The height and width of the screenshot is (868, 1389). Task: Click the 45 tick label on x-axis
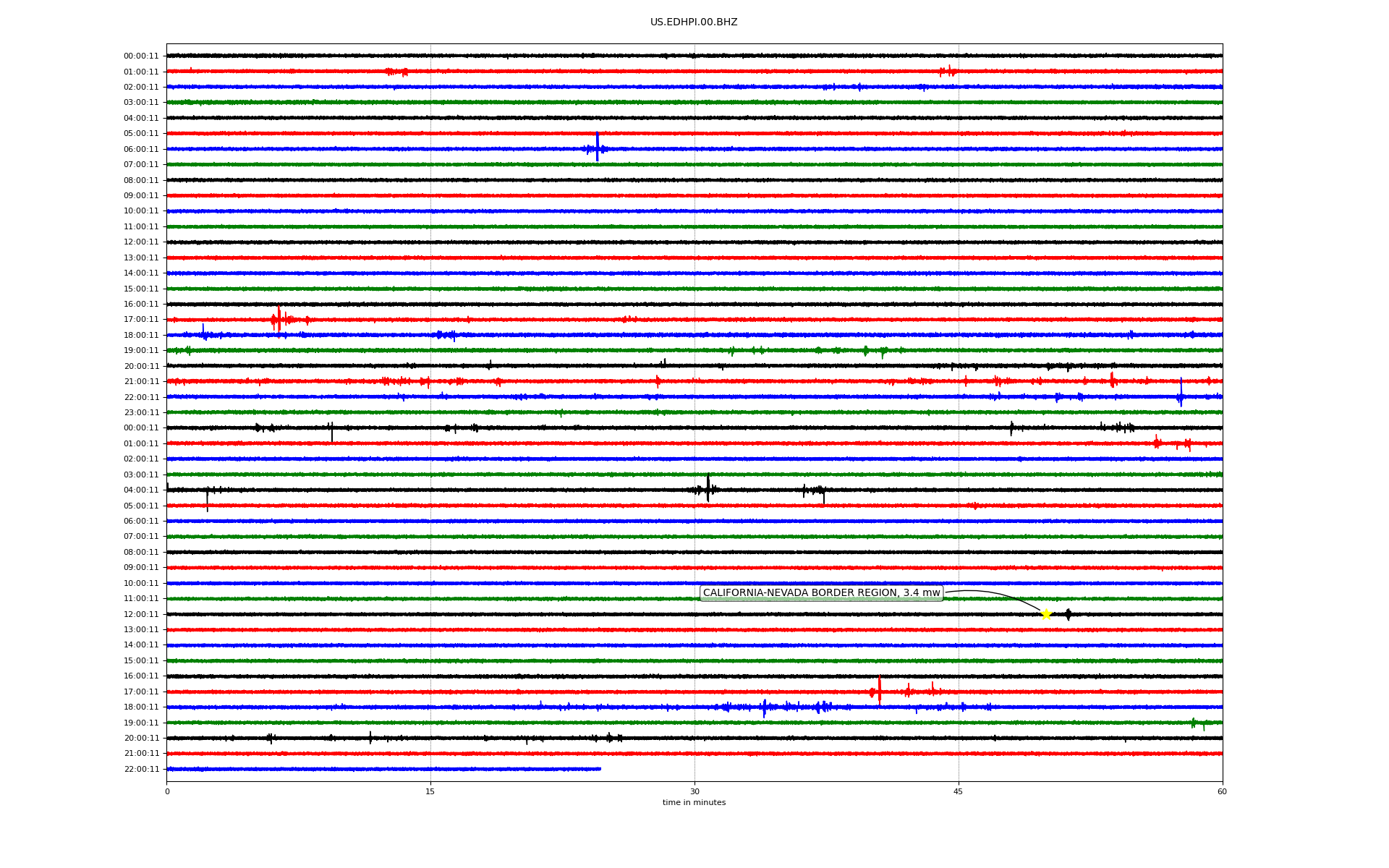(x=959, y=791)
